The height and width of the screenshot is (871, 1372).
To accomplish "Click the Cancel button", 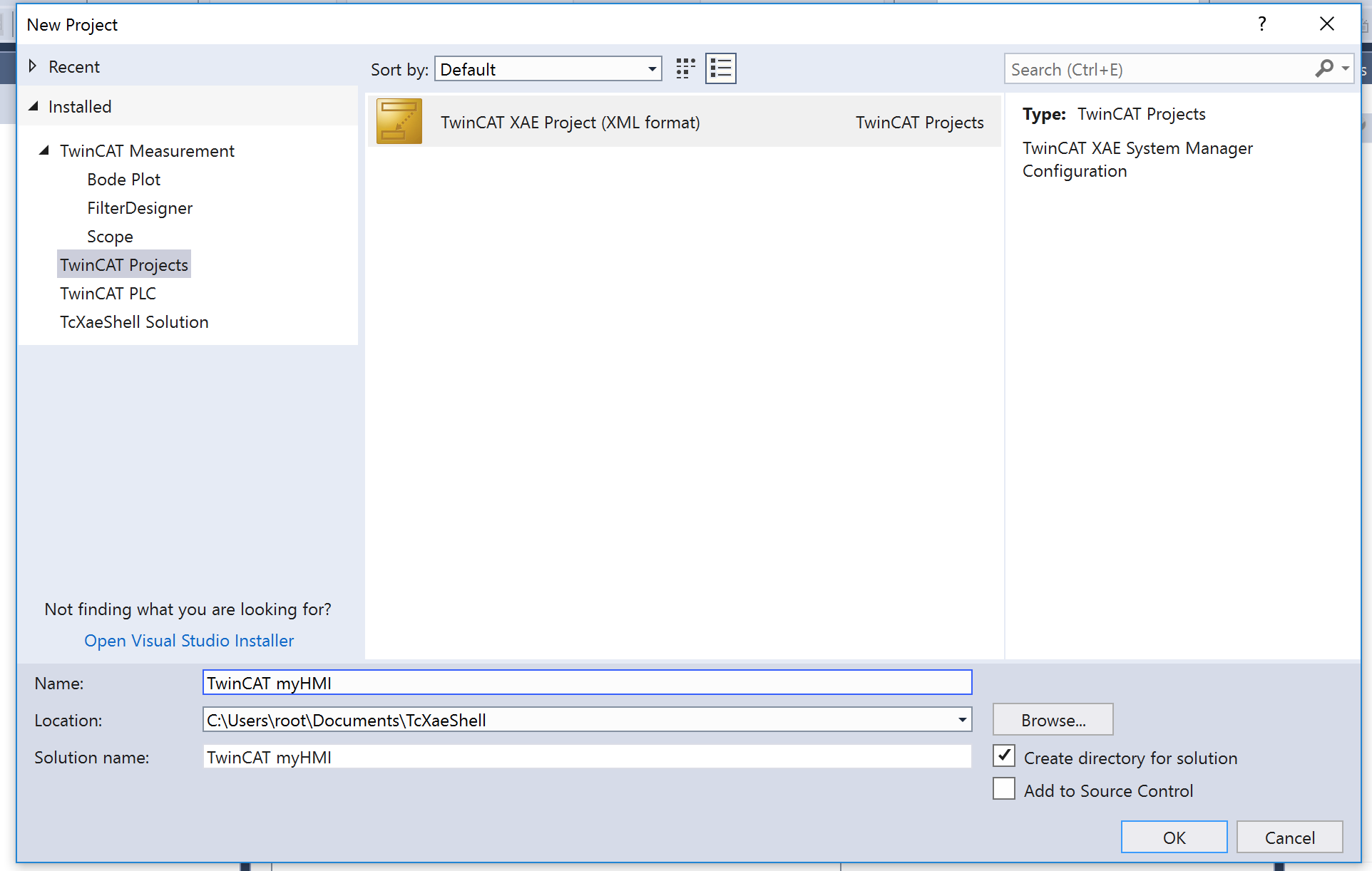I will pyautogui.click(x=1289, y=837).
